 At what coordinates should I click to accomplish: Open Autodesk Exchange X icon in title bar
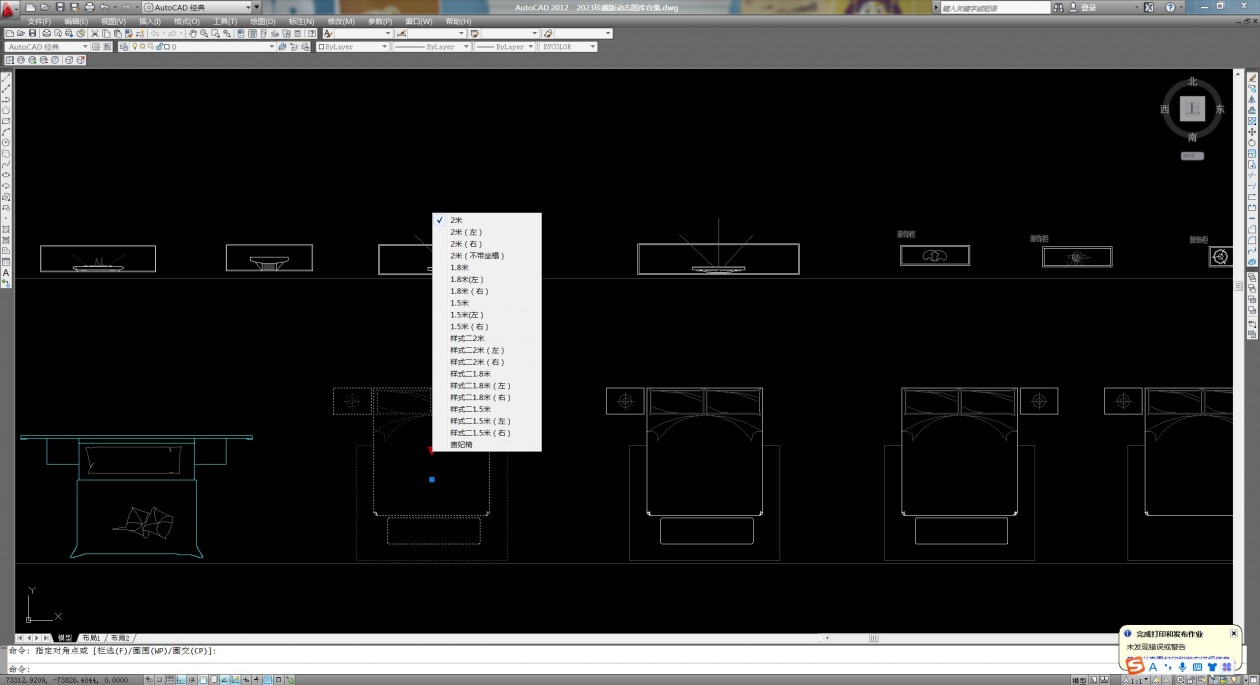click(x=1148, y=7)
